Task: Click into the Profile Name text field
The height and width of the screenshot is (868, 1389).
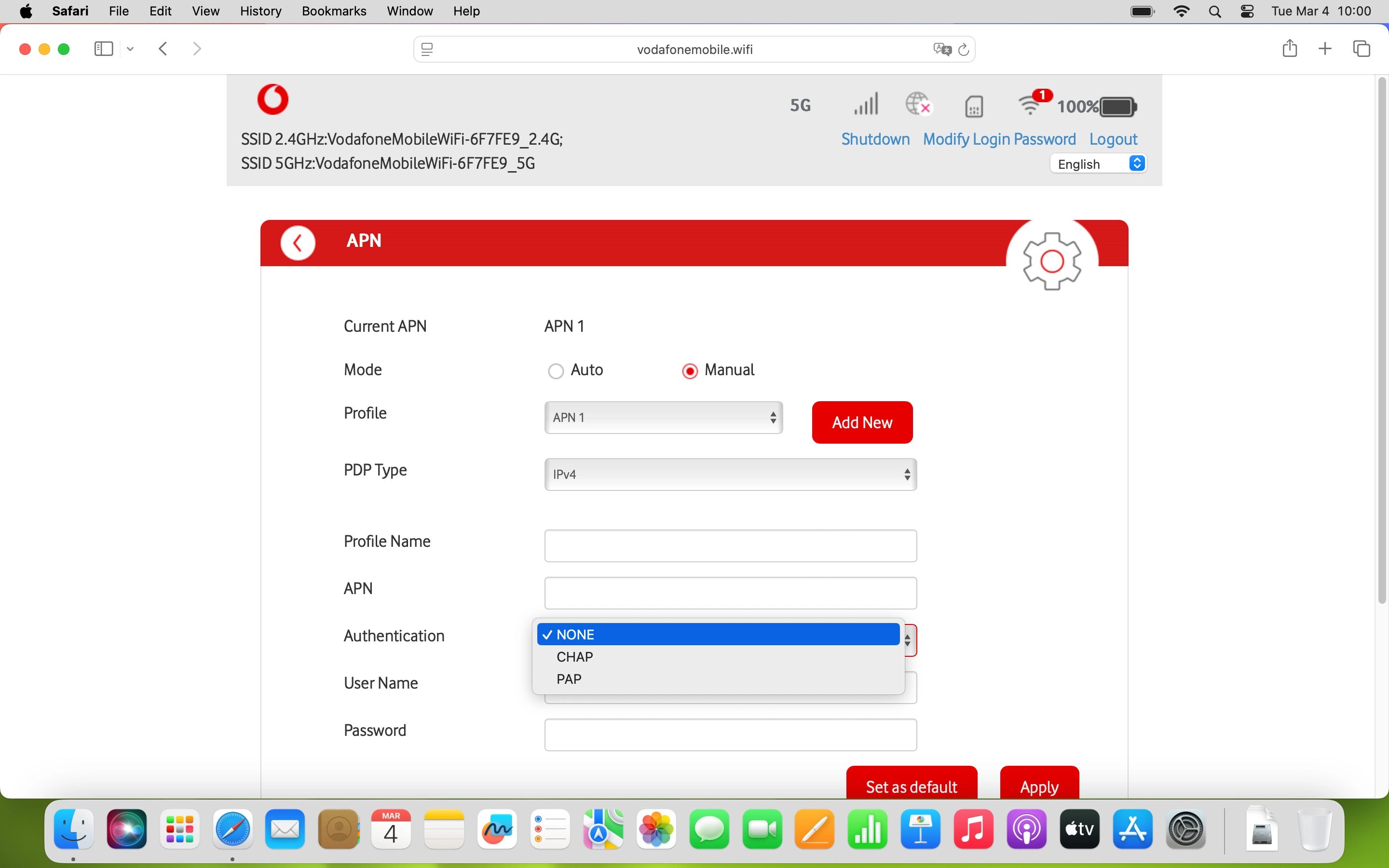Action: click(x=730, y=545)
